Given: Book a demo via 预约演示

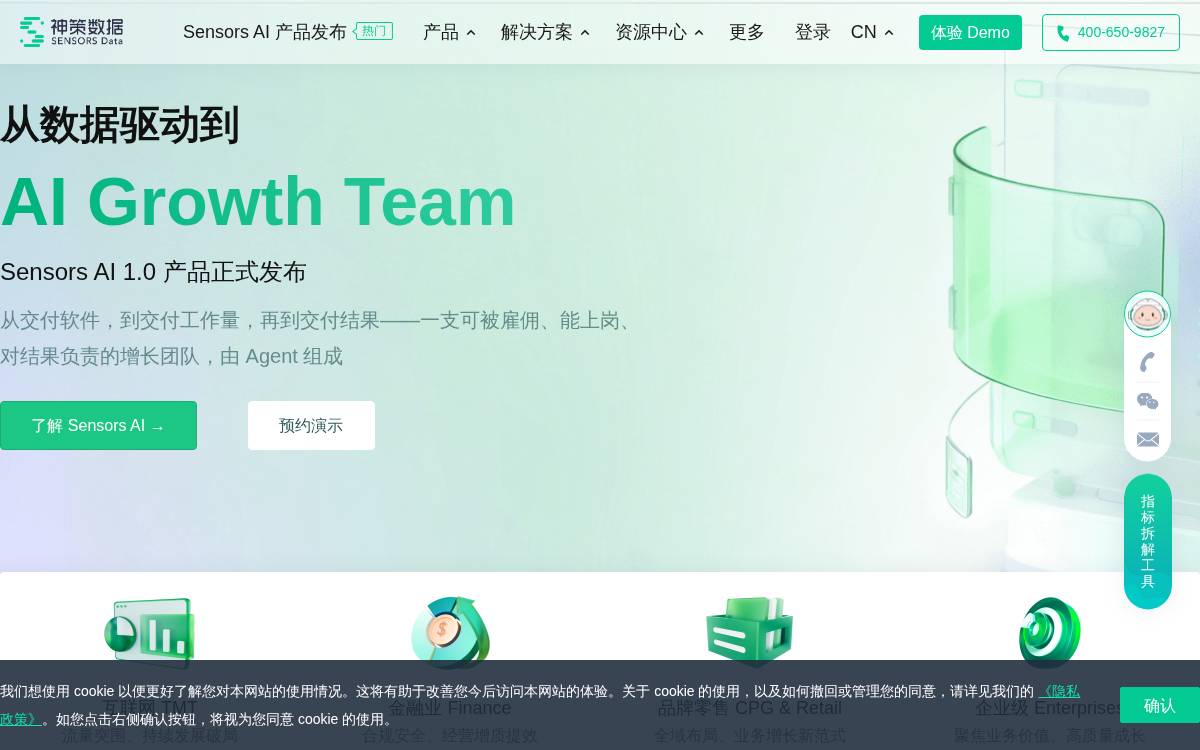Looking at the screenshot, I should 311,425.
